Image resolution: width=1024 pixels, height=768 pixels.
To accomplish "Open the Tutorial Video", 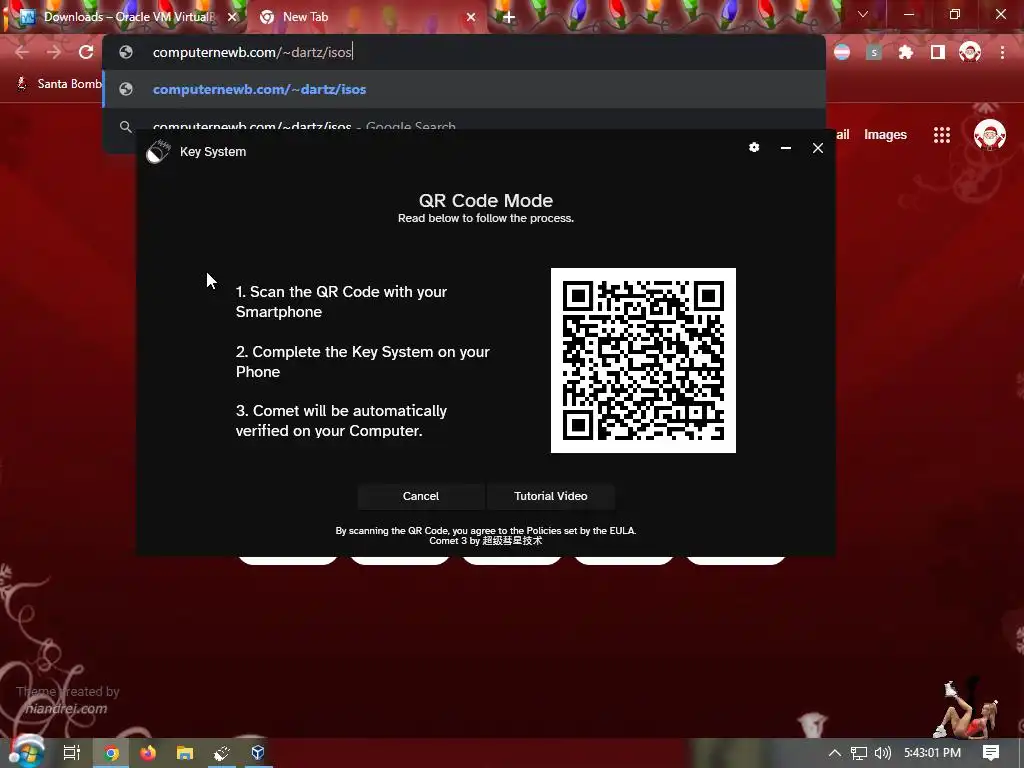I will click(551, 496).
